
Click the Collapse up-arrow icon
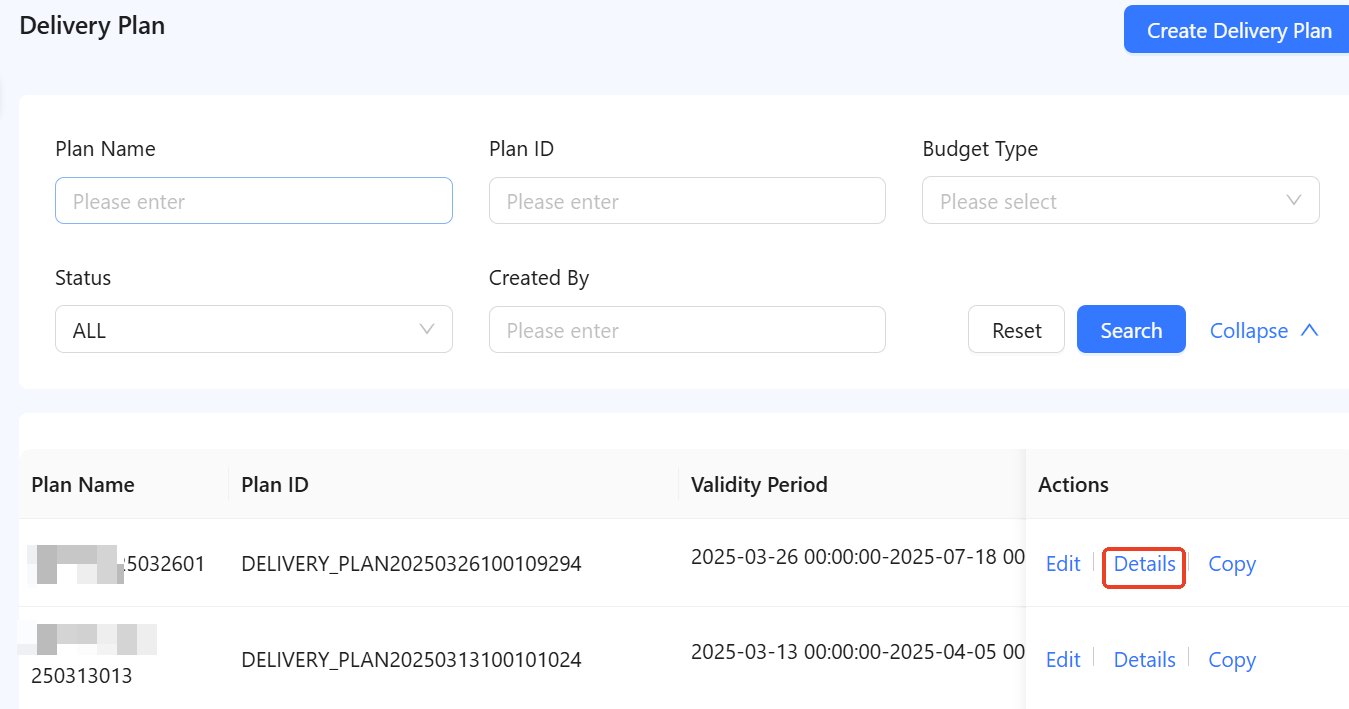click(x=1309, y=331)
